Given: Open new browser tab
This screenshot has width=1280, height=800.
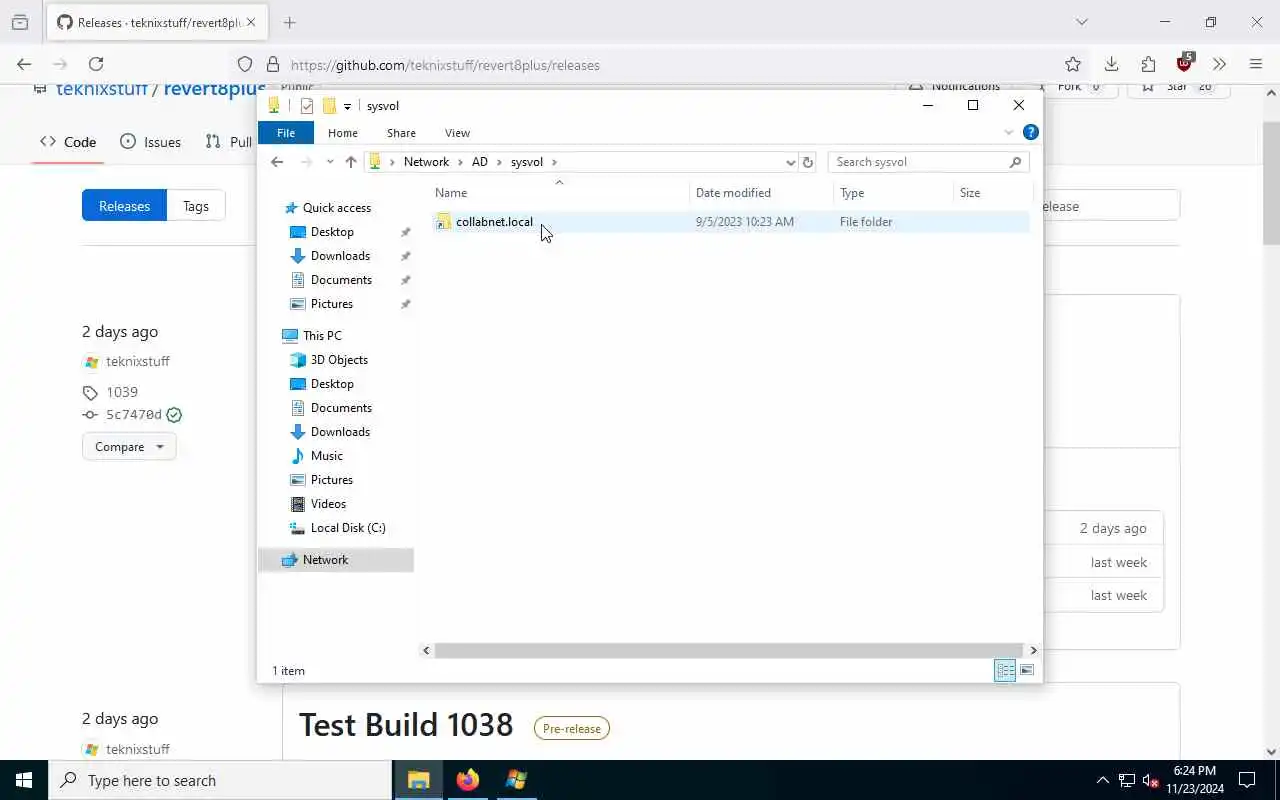Looking at the screenshot, I should pyautogui.click(x=290, y=22).
